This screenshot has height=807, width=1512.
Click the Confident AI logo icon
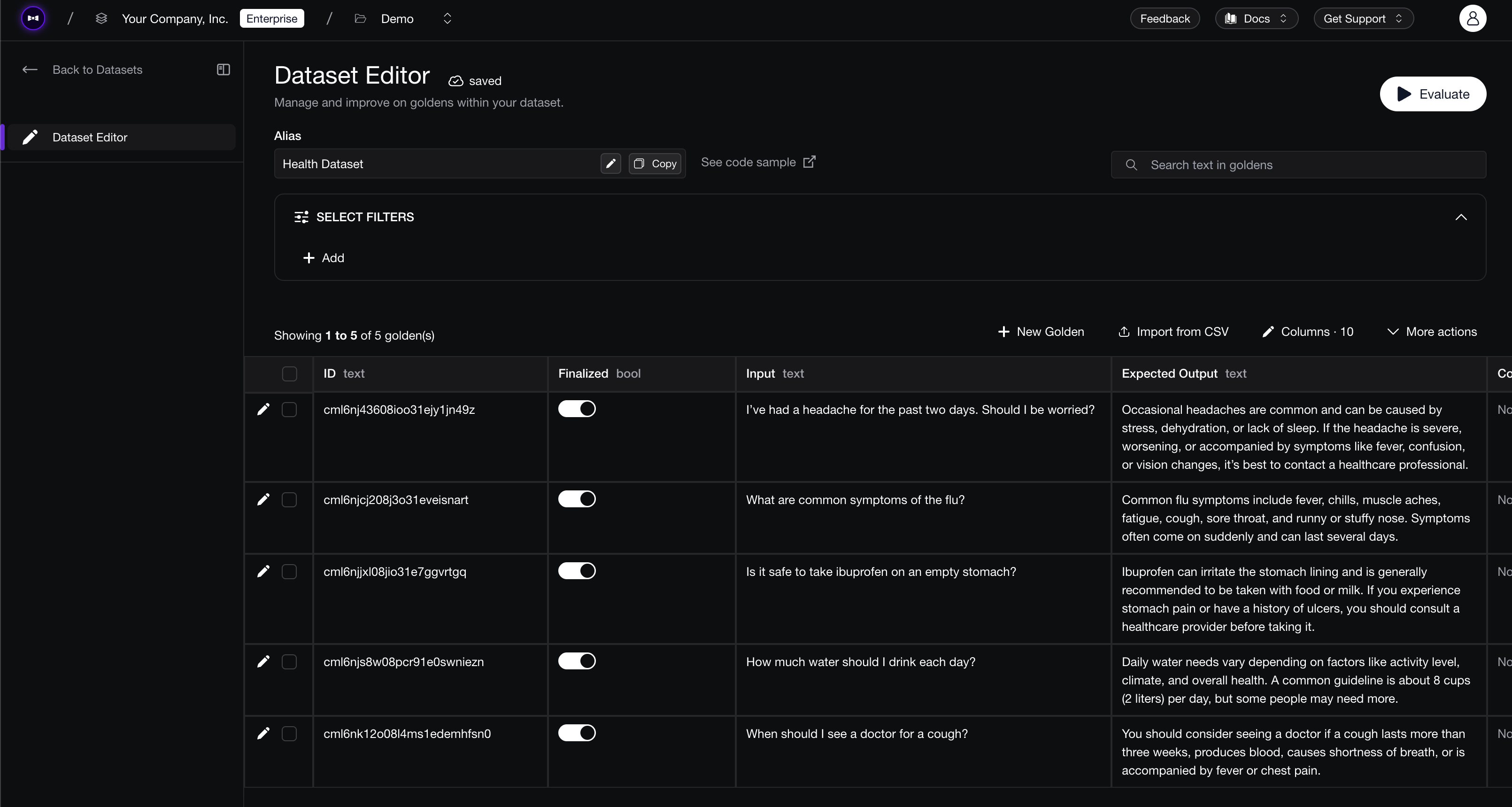[x=33, y=18]
